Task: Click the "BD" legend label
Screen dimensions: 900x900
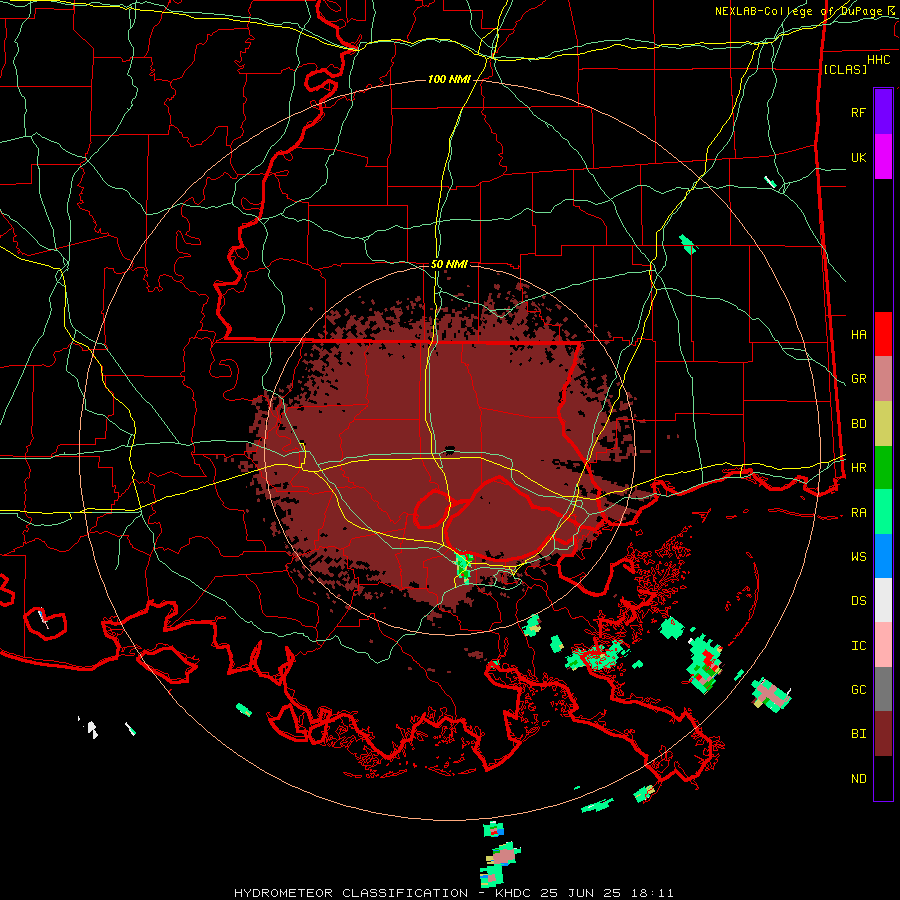Action: tap(858, 424)
